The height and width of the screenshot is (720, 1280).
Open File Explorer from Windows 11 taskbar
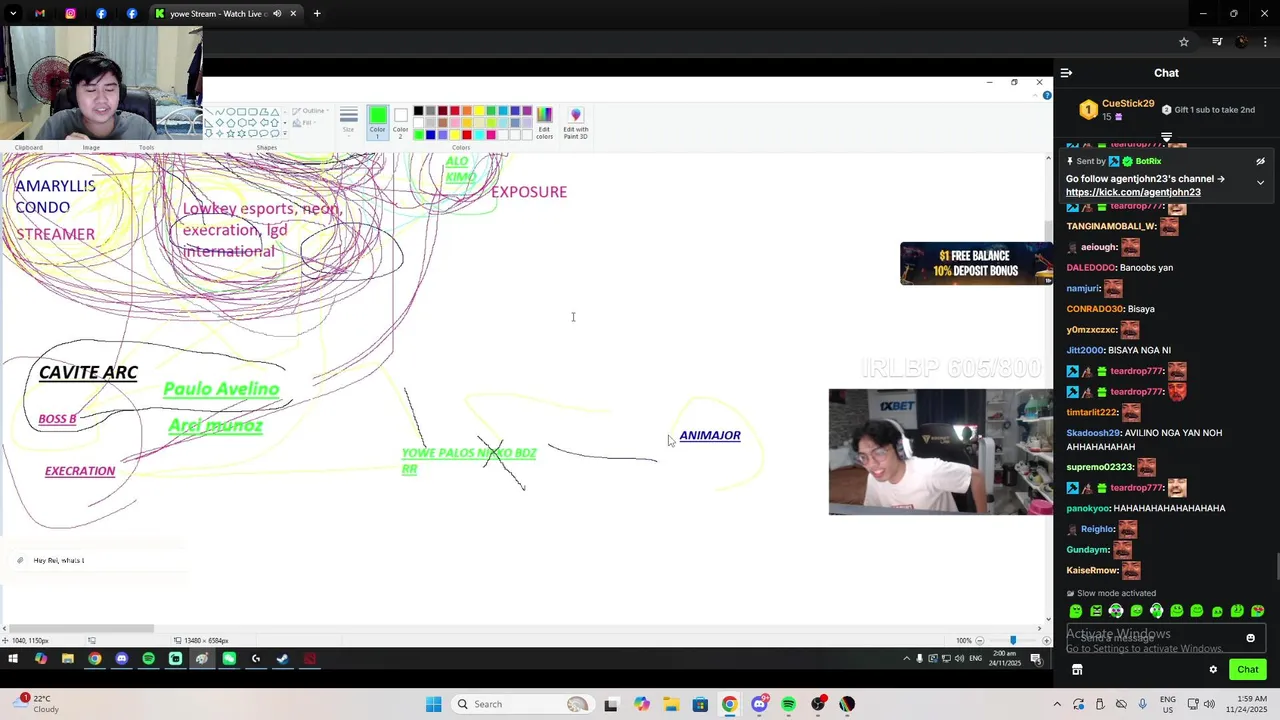(x=670, y=704)
